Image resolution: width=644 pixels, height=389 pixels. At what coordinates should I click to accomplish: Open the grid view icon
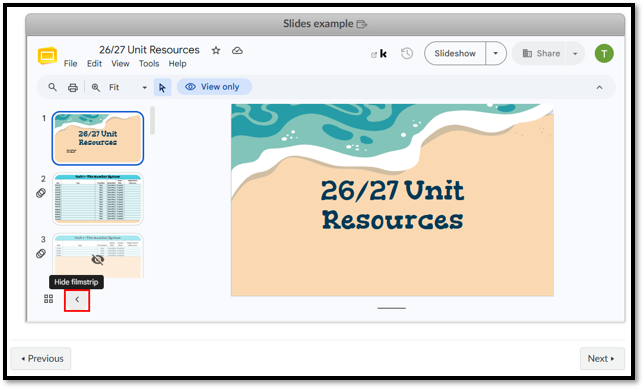tap(48, 299)
